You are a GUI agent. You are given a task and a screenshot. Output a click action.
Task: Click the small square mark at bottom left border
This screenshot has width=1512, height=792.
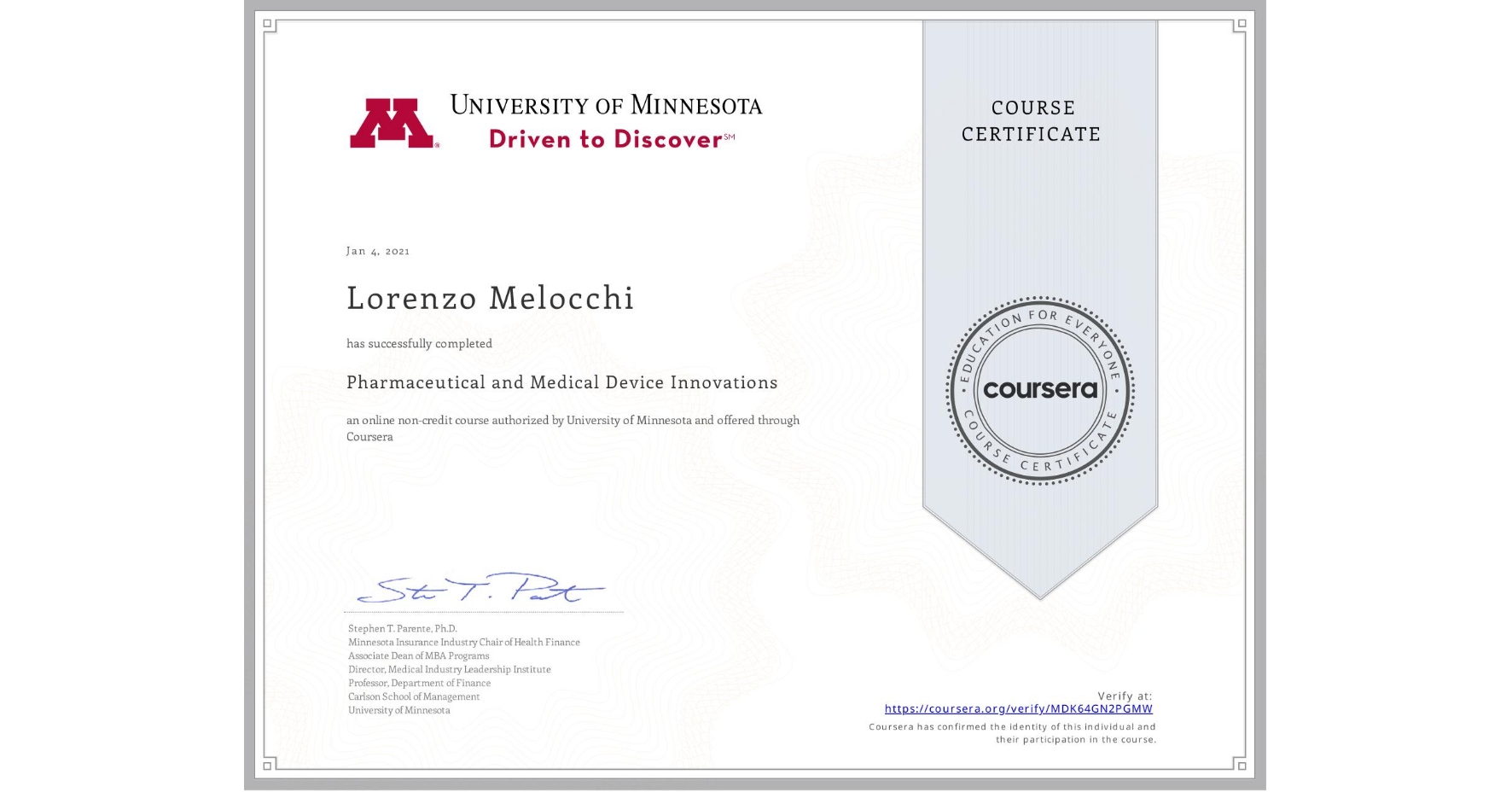[x=269, y=766]
